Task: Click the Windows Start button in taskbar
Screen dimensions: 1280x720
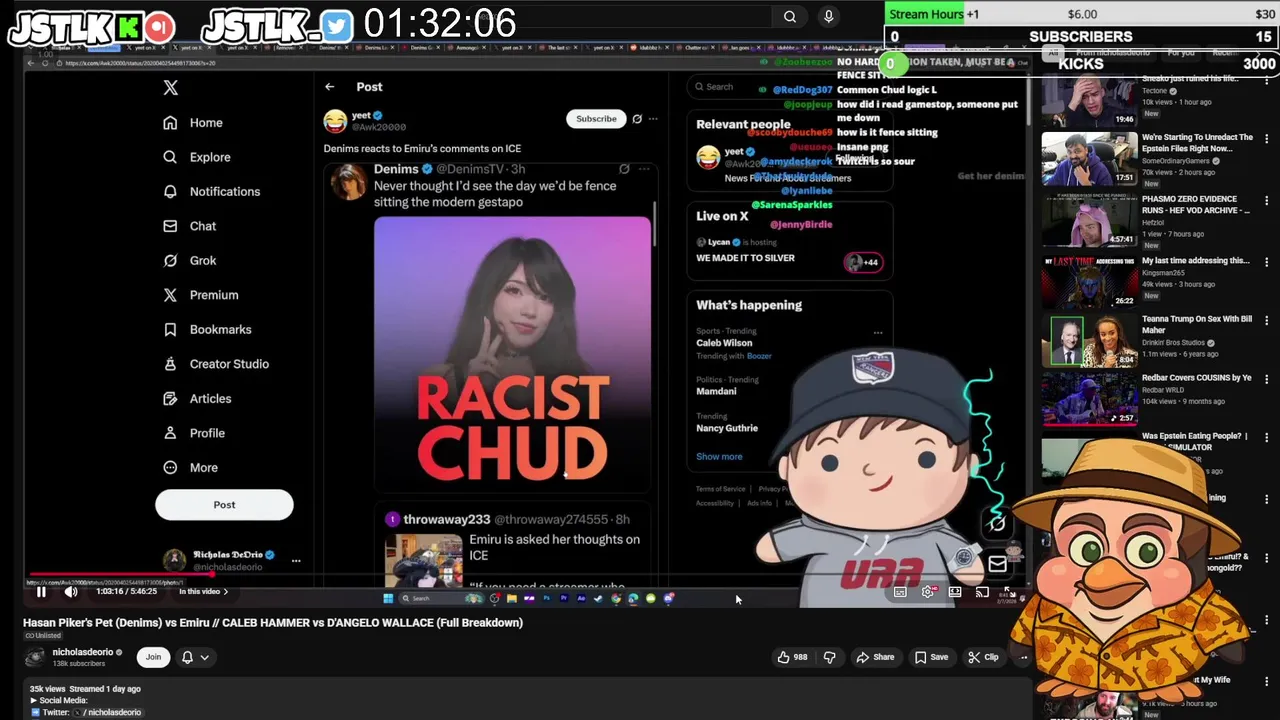Action: click(388, 599)
